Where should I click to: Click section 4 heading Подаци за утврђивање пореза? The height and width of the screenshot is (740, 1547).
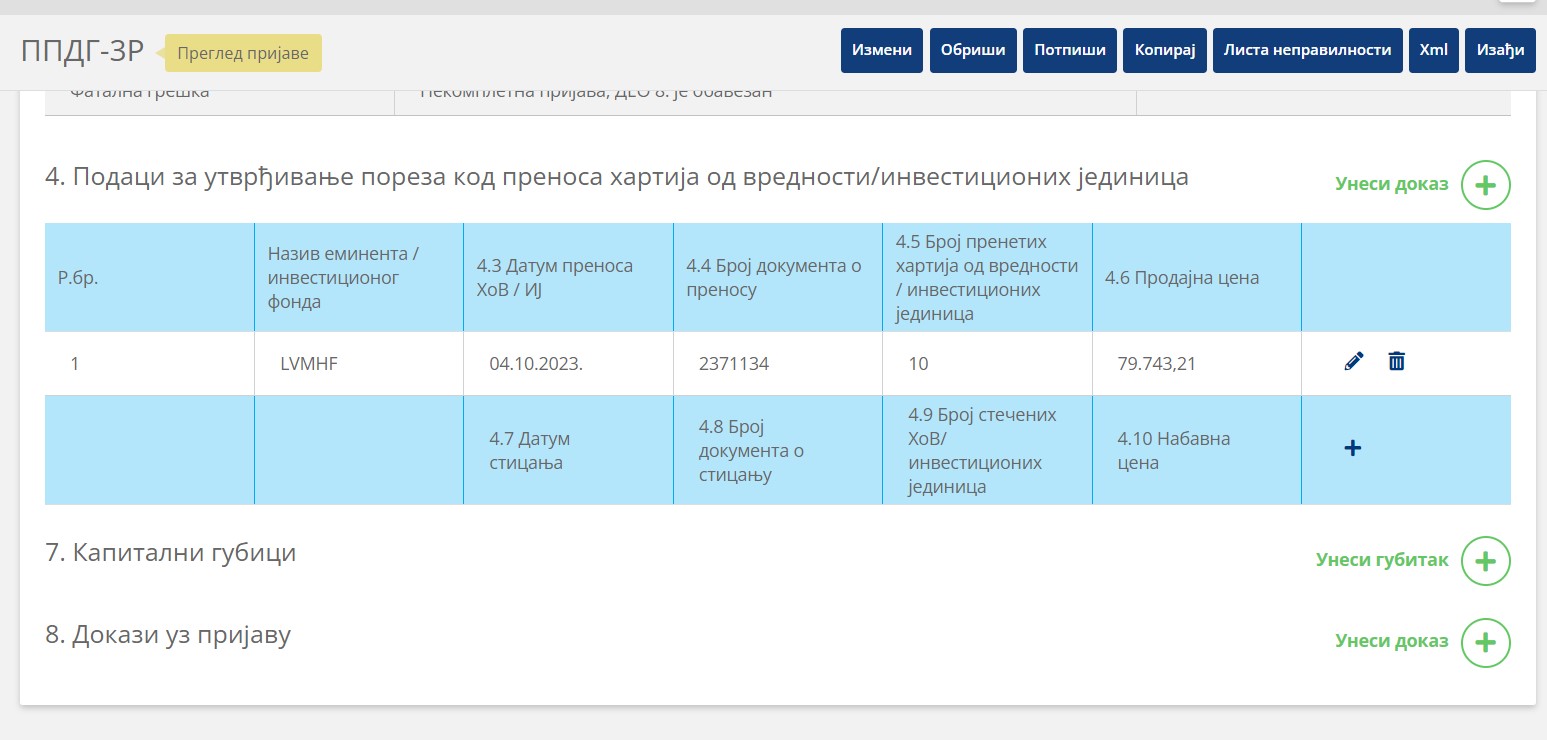(617, 177)
